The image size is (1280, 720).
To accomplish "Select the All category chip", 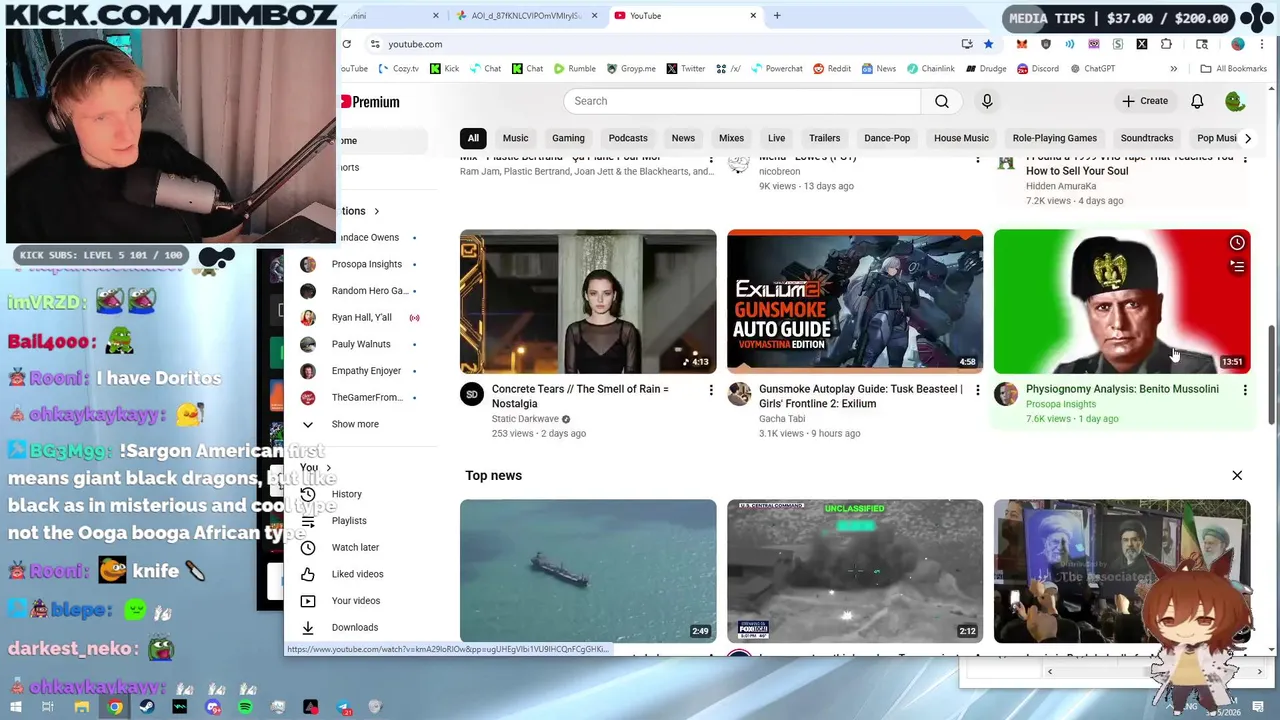I will tap(473, 138).
